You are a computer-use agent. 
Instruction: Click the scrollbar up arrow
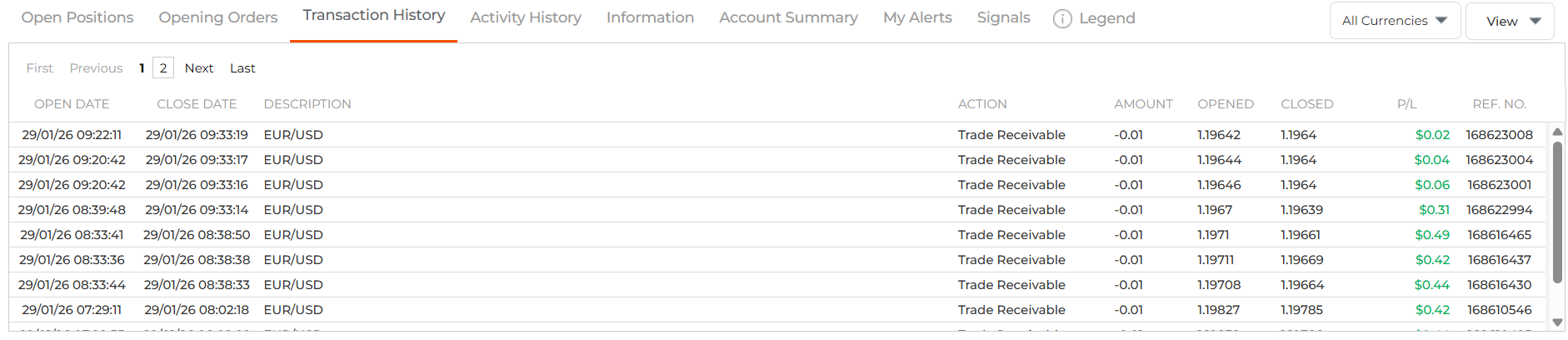(1557, 132)
